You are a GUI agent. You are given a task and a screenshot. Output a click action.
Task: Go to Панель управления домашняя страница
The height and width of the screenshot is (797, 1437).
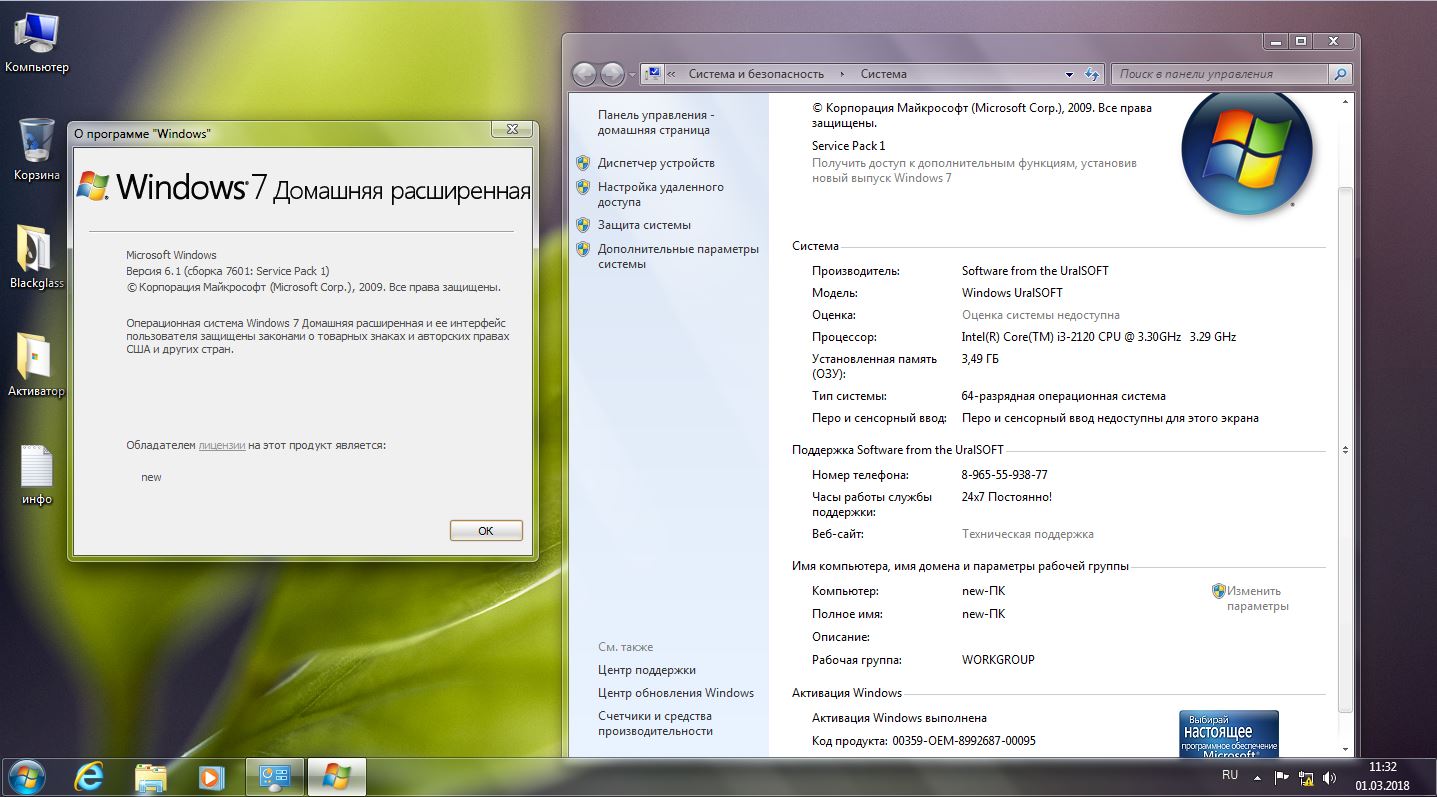[x=656, y=122]
